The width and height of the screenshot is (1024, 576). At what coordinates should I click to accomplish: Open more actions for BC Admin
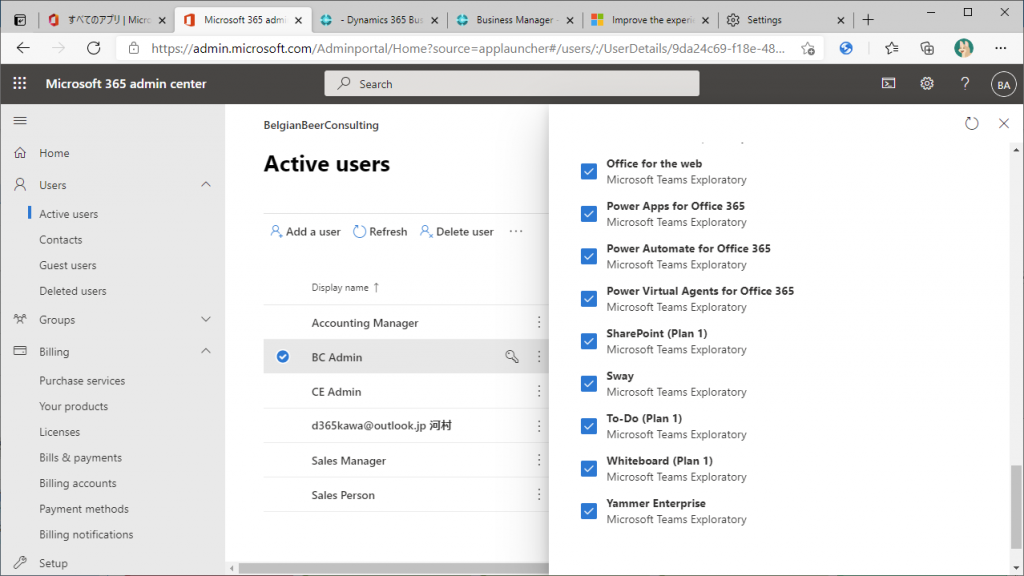pyautogui.click(x=539, y=357)
